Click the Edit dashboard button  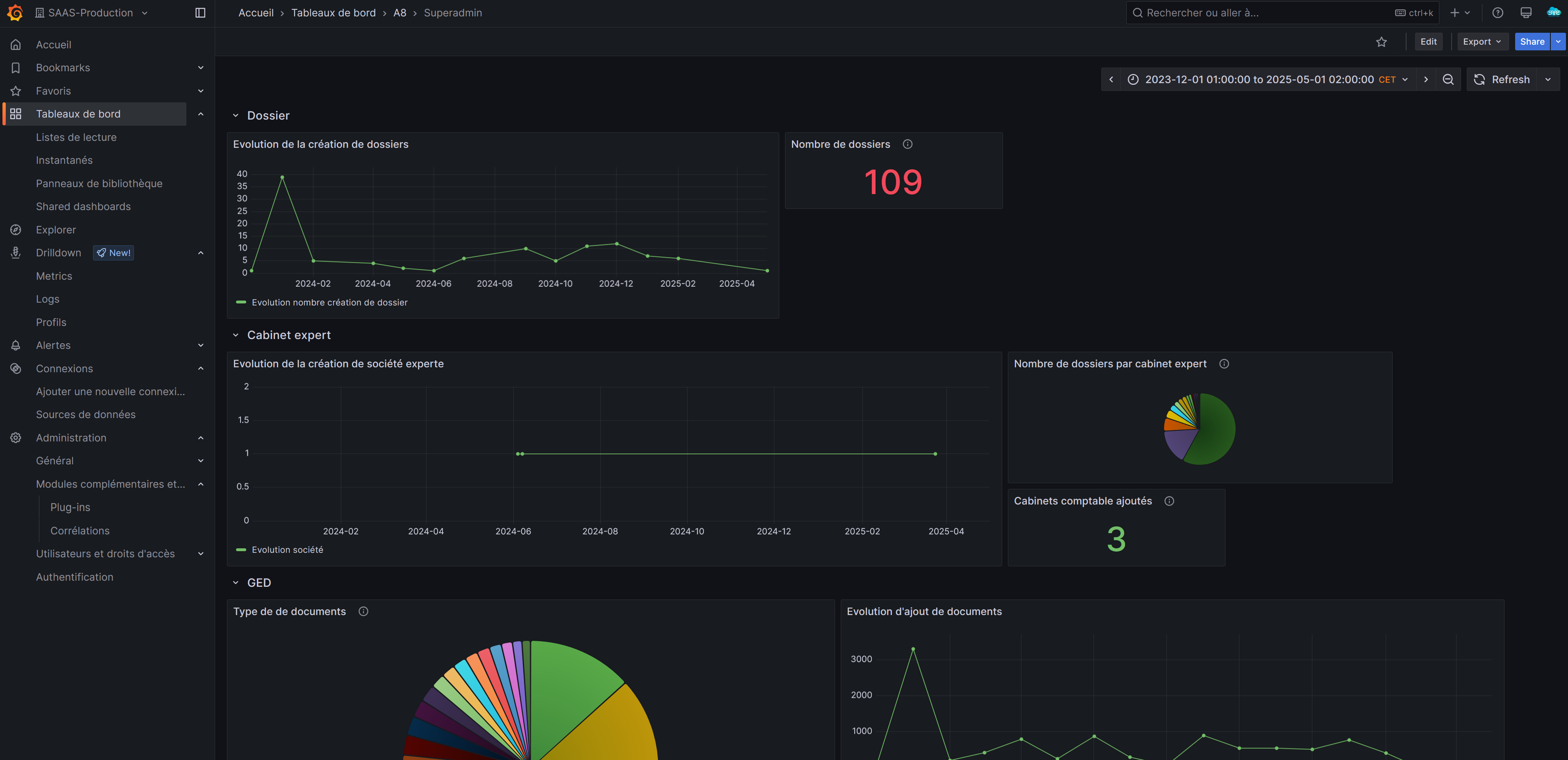(x=1428, y=42)
